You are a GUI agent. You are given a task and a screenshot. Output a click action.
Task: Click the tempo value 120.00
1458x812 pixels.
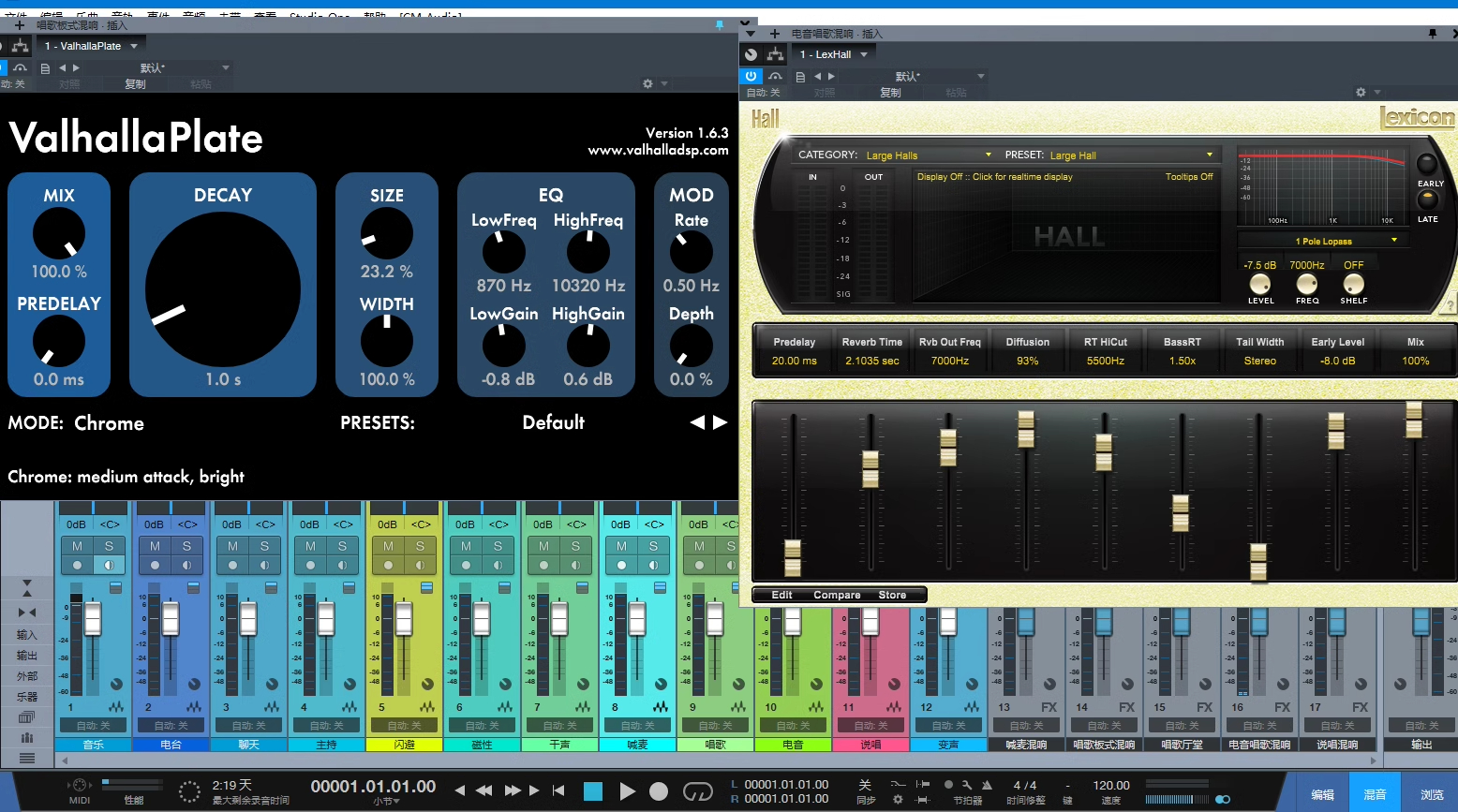(1111, 785)
